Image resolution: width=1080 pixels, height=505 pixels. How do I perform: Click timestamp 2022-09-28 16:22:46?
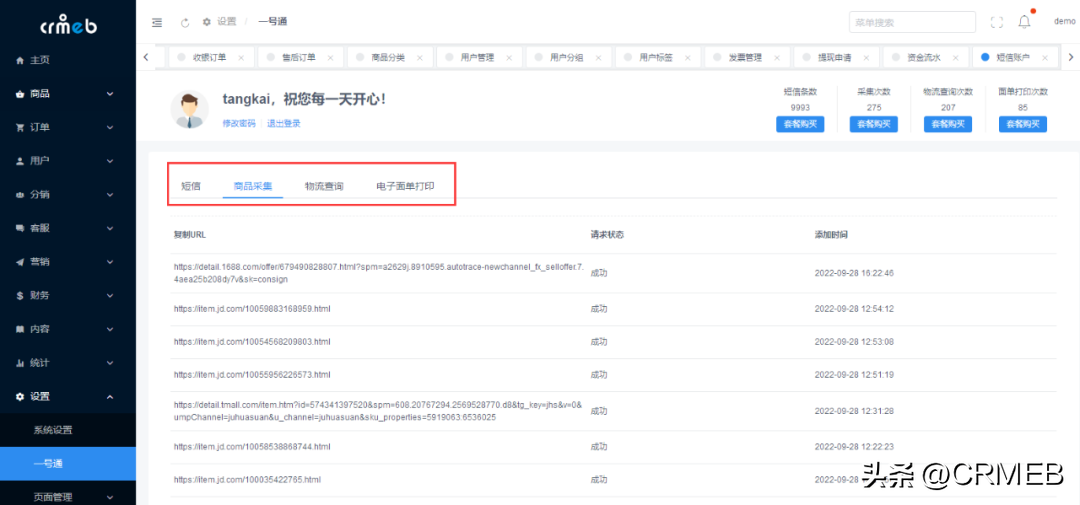click(854, 273)
